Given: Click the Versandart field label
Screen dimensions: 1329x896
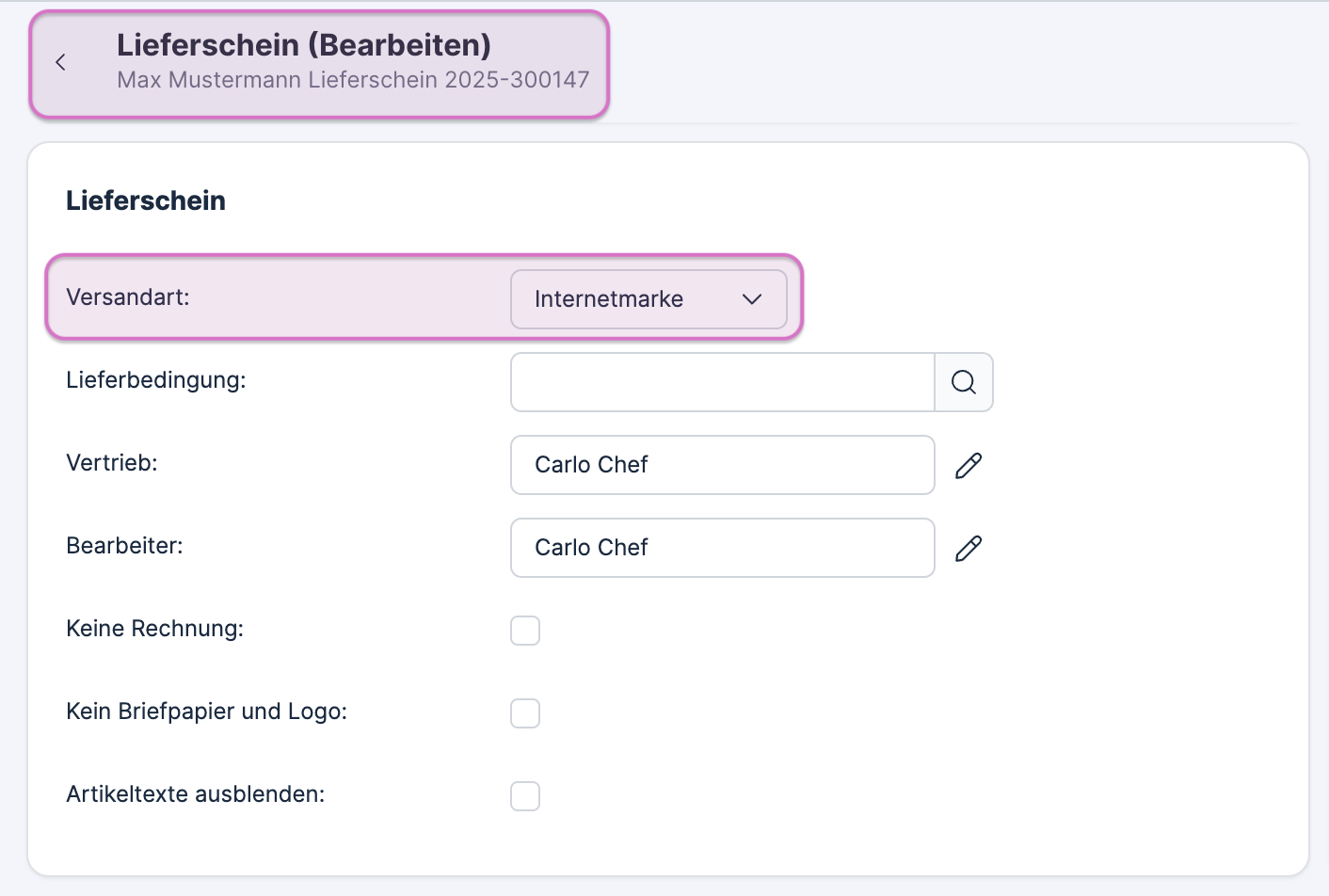Looking at the screenshot, I should coord(127,297).
